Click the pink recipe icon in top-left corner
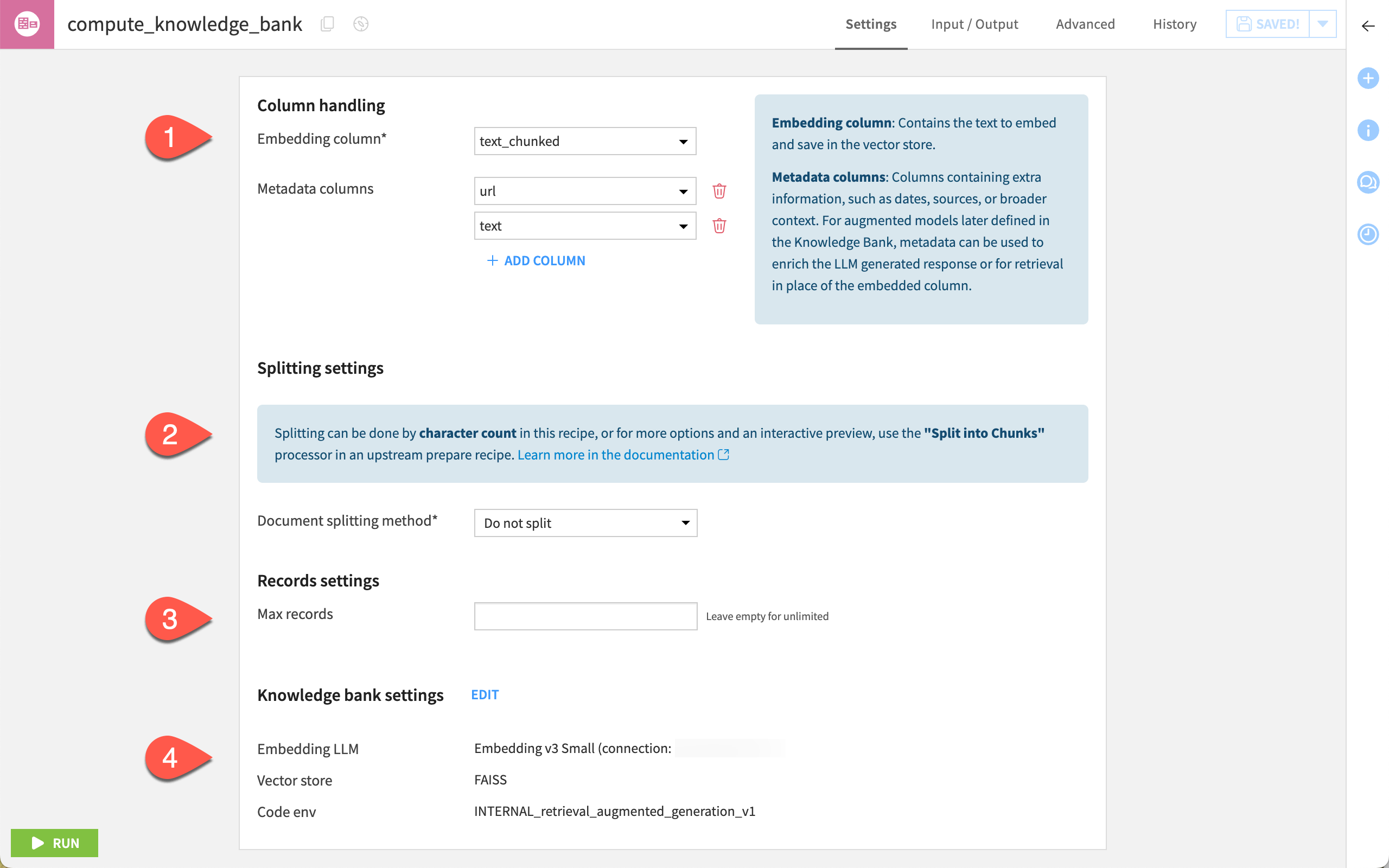 pyautogui.click(x=27, y=24)
